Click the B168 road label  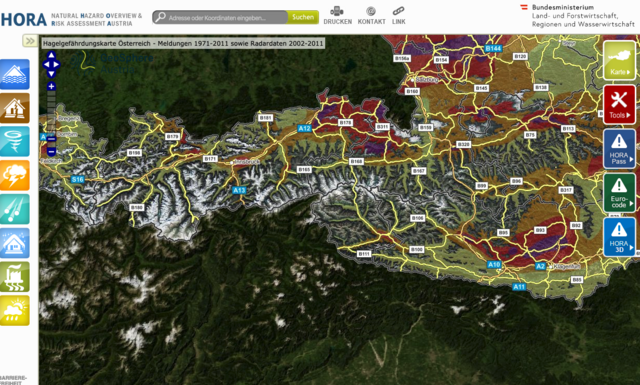[x=356, y=161]
